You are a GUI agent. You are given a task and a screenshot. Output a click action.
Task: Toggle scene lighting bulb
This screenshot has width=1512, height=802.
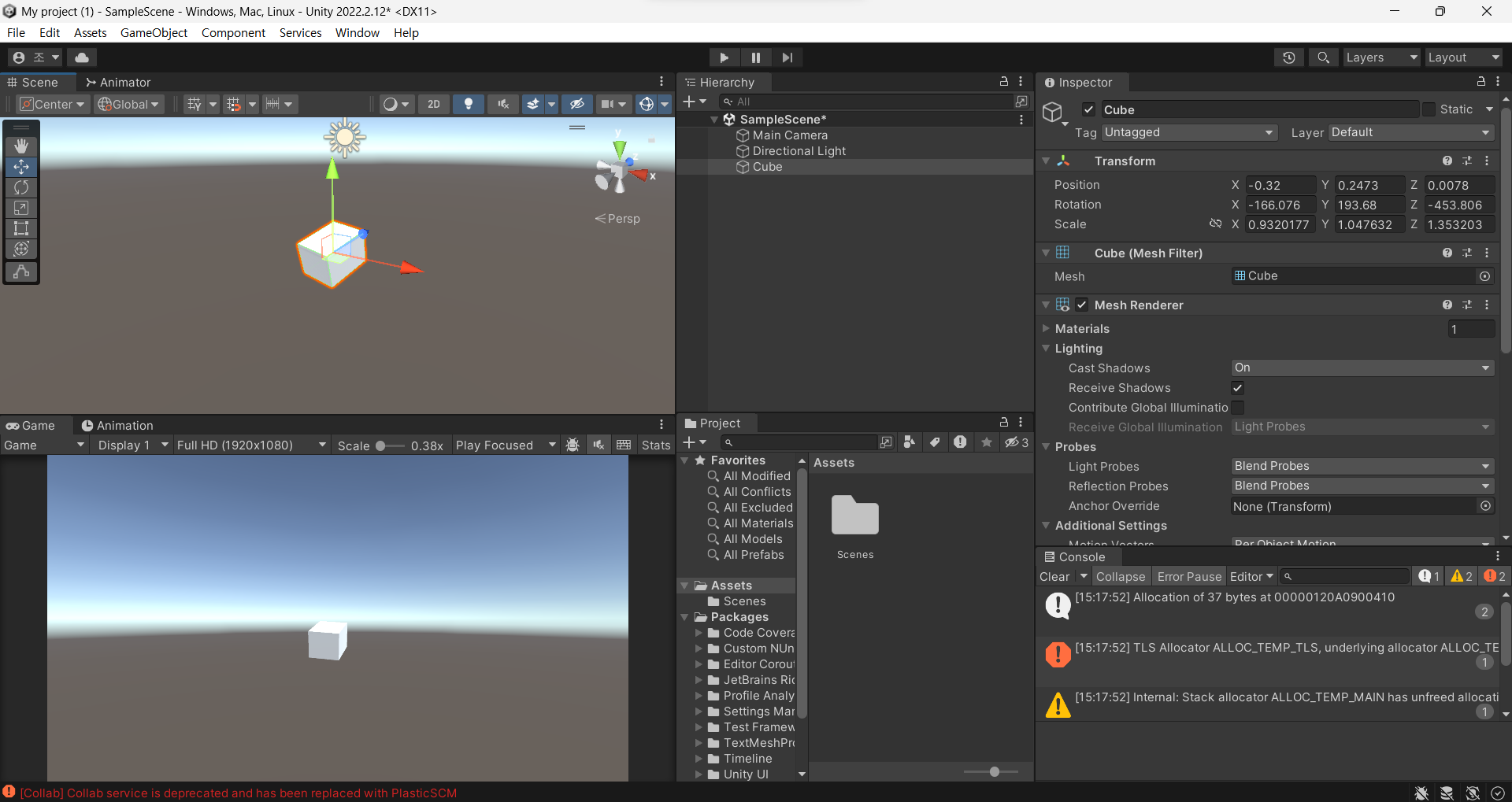[x=469, y=104]
